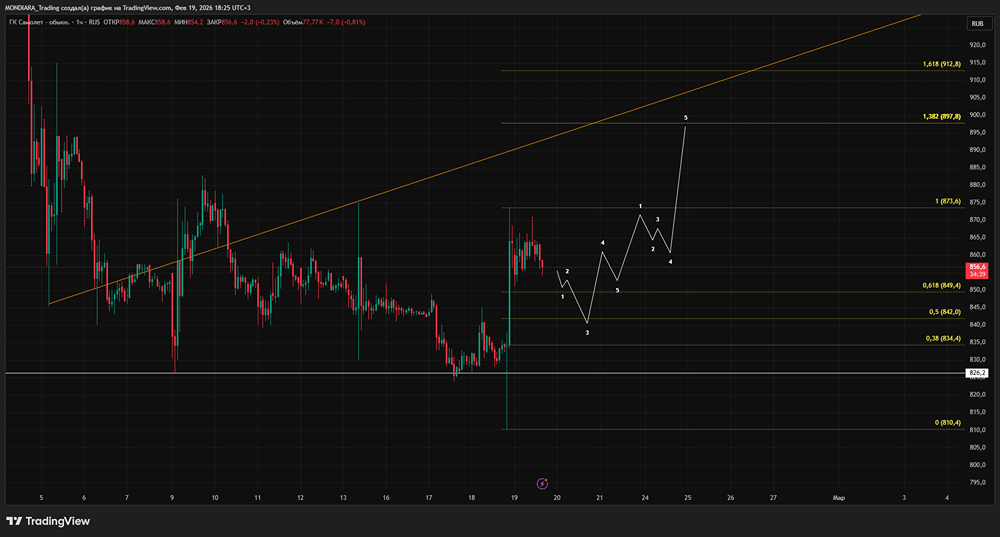This screenshot has height=537, width=1000.
Task: Click the Мар label on time axis
Action: click(x=839, y=497)
